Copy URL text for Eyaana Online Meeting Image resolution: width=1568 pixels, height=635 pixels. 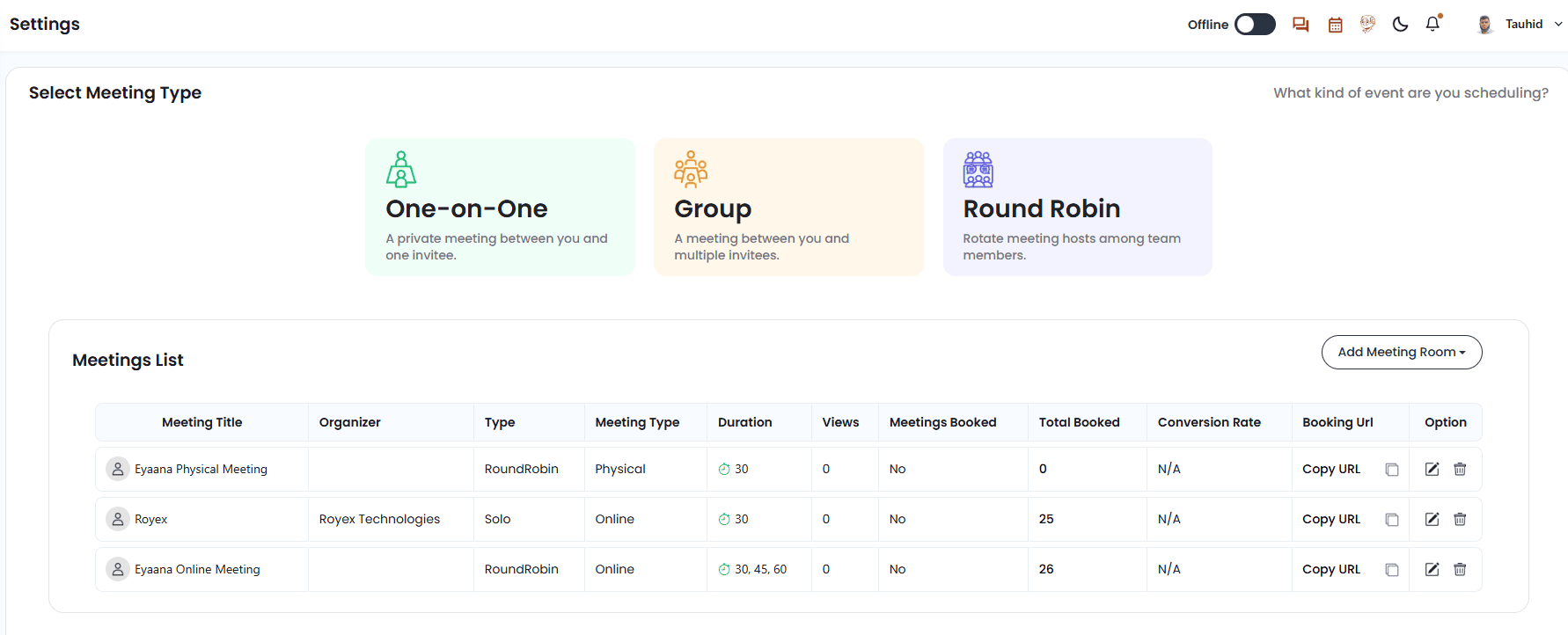1331,569
